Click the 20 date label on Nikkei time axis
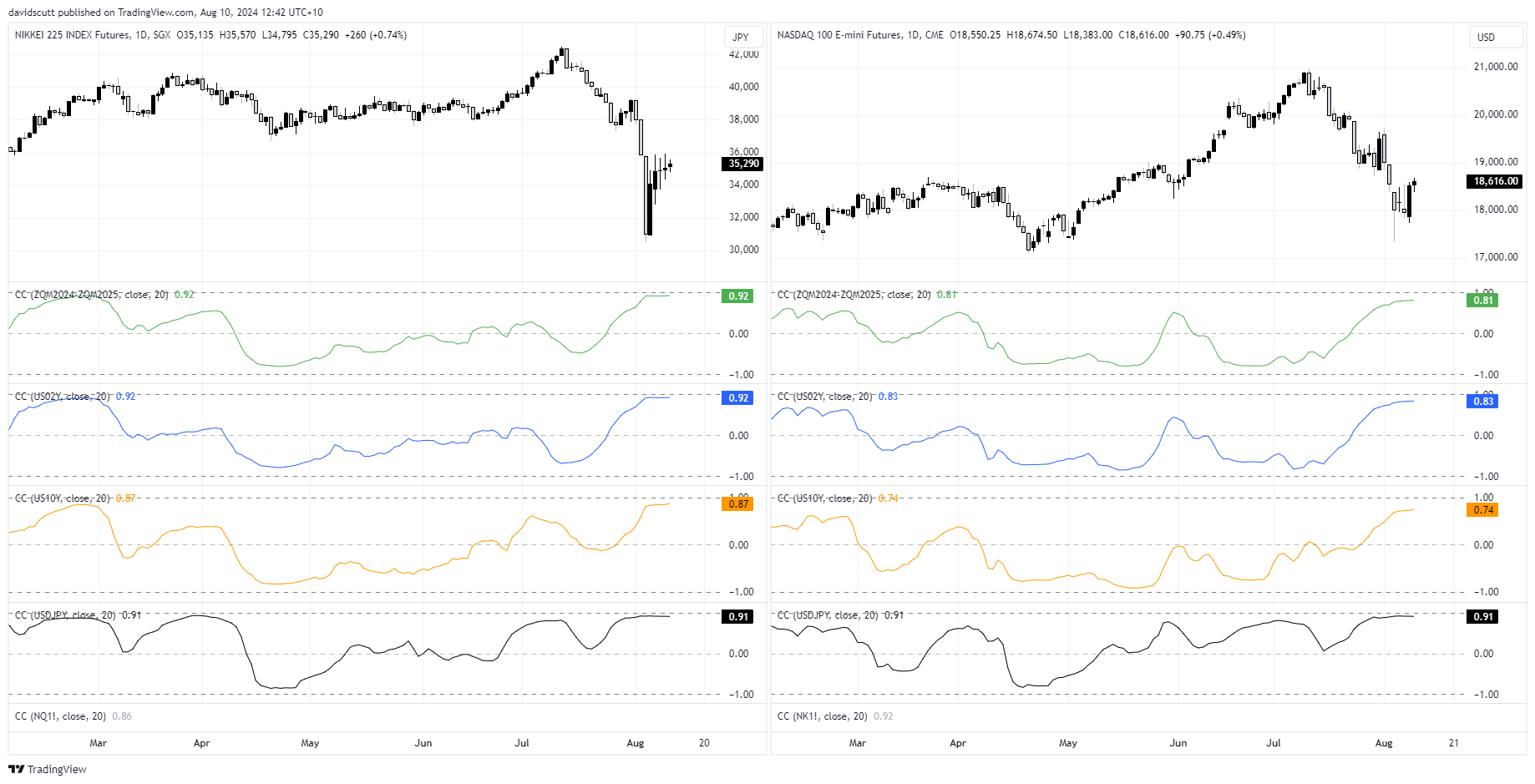This screenshot has width=1535, height=784. click(704, 743)
